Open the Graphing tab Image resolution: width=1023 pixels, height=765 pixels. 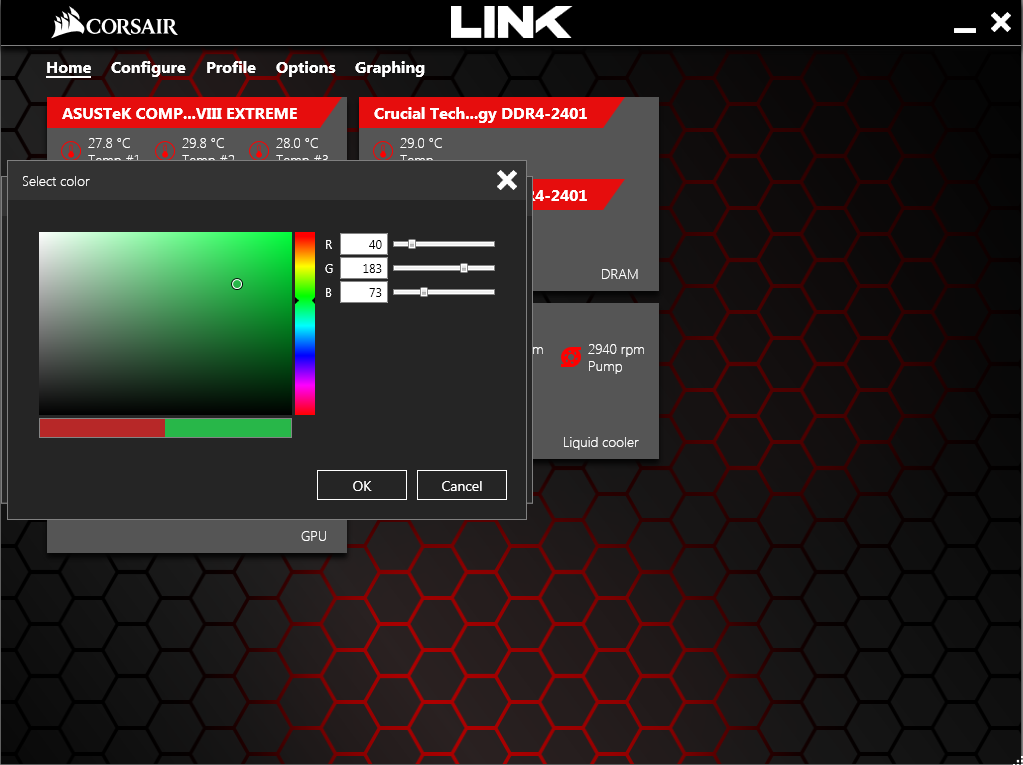click(389, 68)
